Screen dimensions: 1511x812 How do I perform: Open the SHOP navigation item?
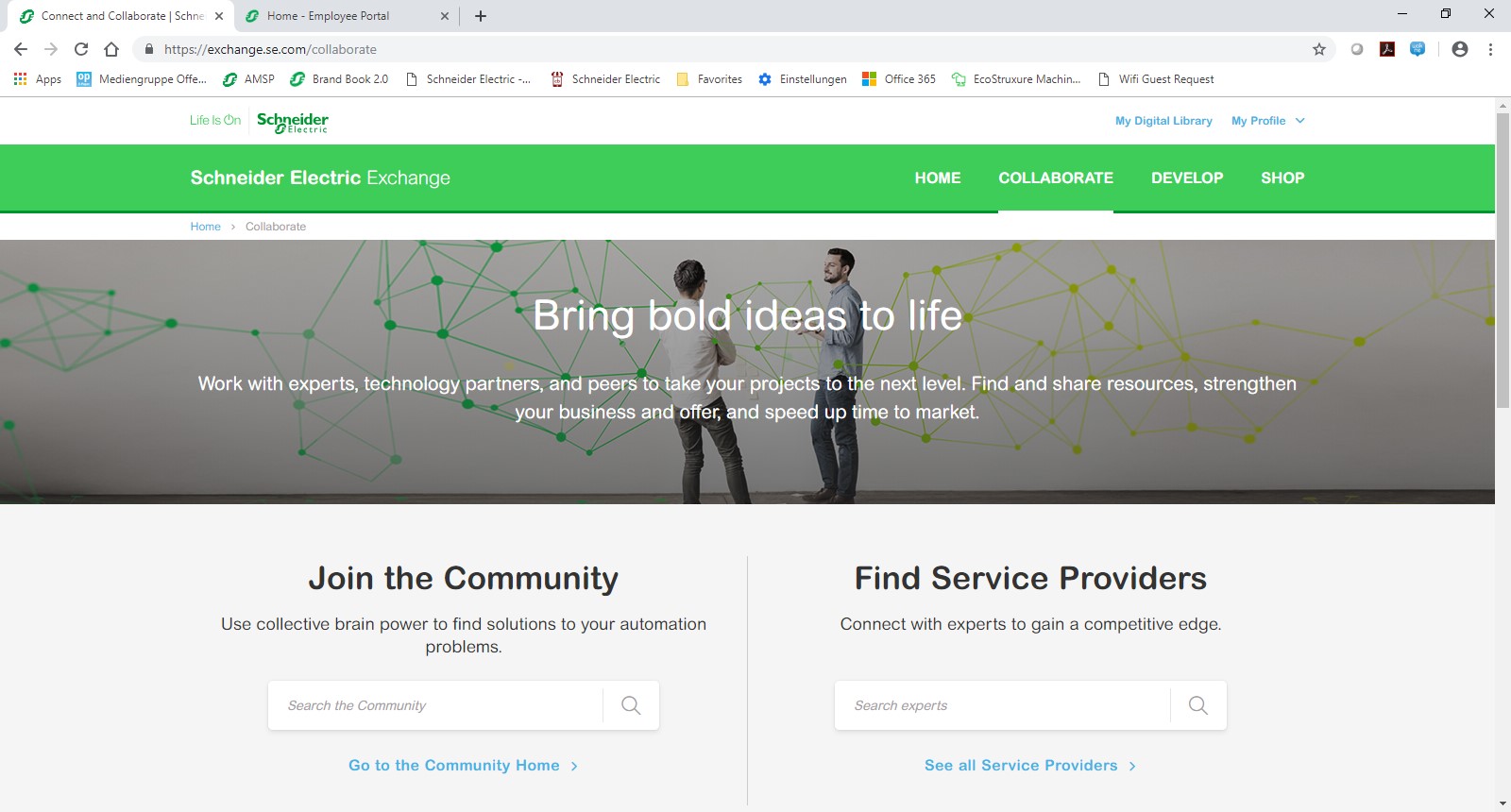pos(1282,178)
